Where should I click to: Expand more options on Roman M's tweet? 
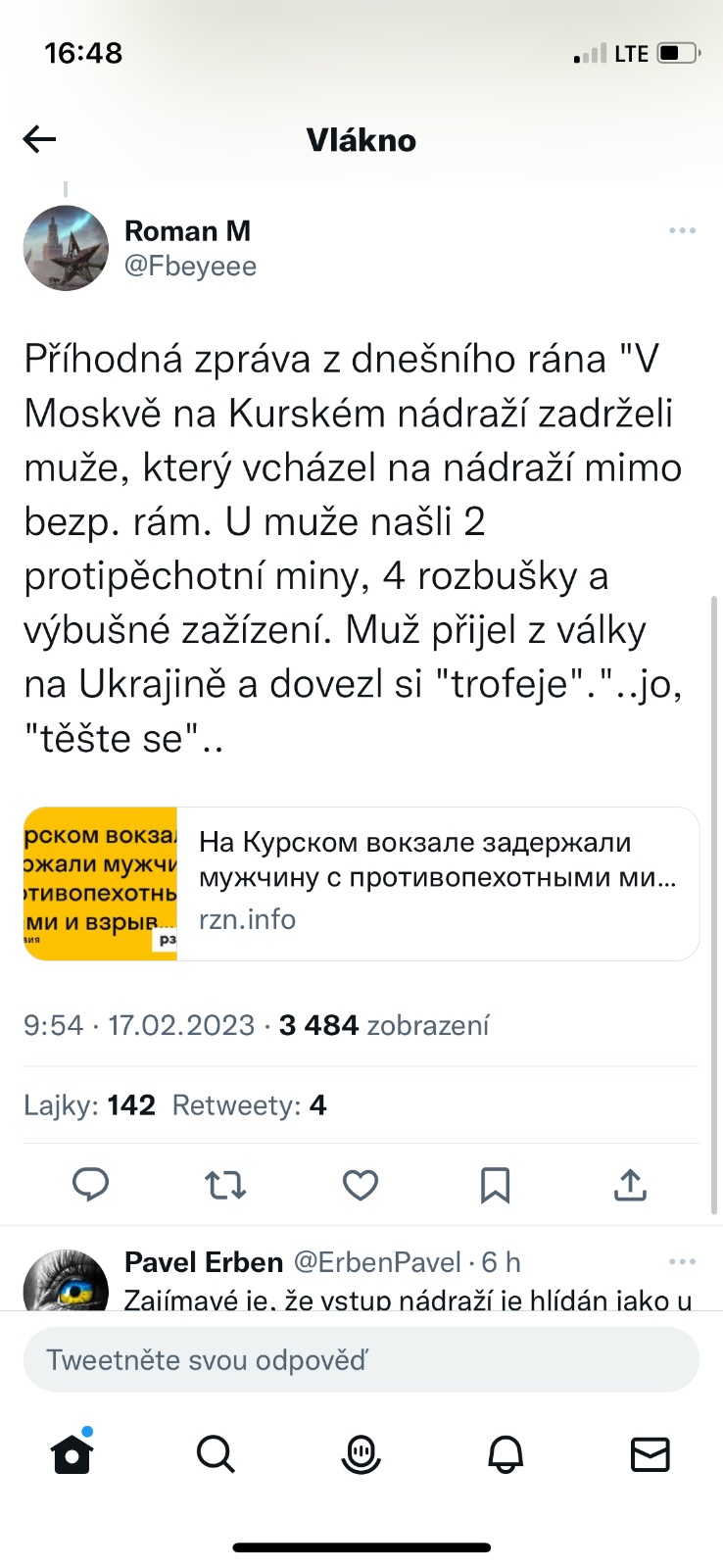[682, 230]
